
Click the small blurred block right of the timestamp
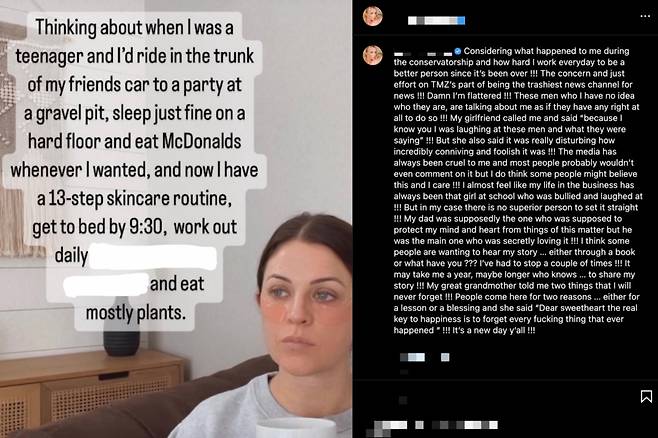[445, 357]
